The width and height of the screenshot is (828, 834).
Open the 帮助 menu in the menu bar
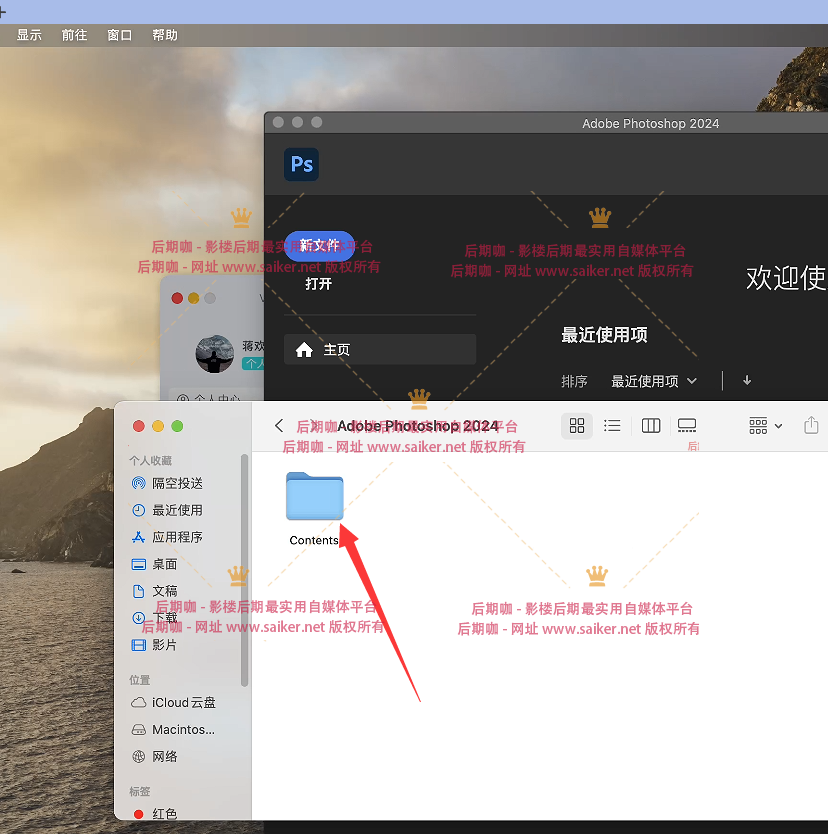click(x=165, y=35)
